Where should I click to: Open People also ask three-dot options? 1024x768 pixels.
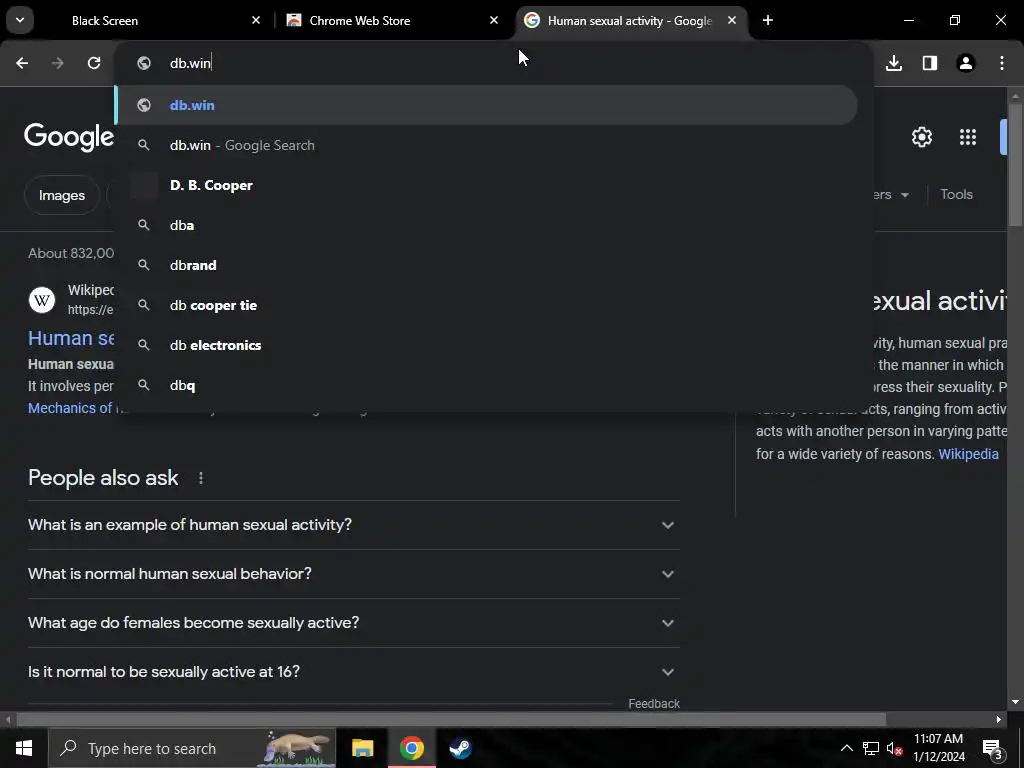[x=201, y=478]
